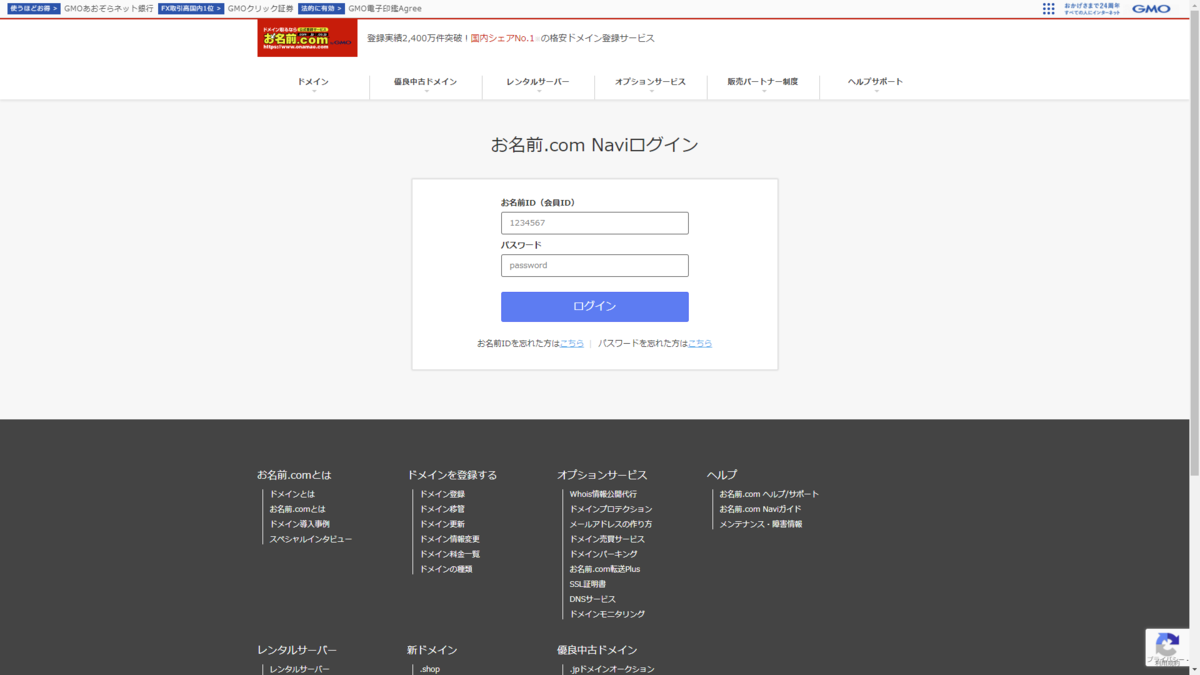This screenshot has width=1200, height=675.
Task: Open footer .shop link
Action: tap(430, 669)
